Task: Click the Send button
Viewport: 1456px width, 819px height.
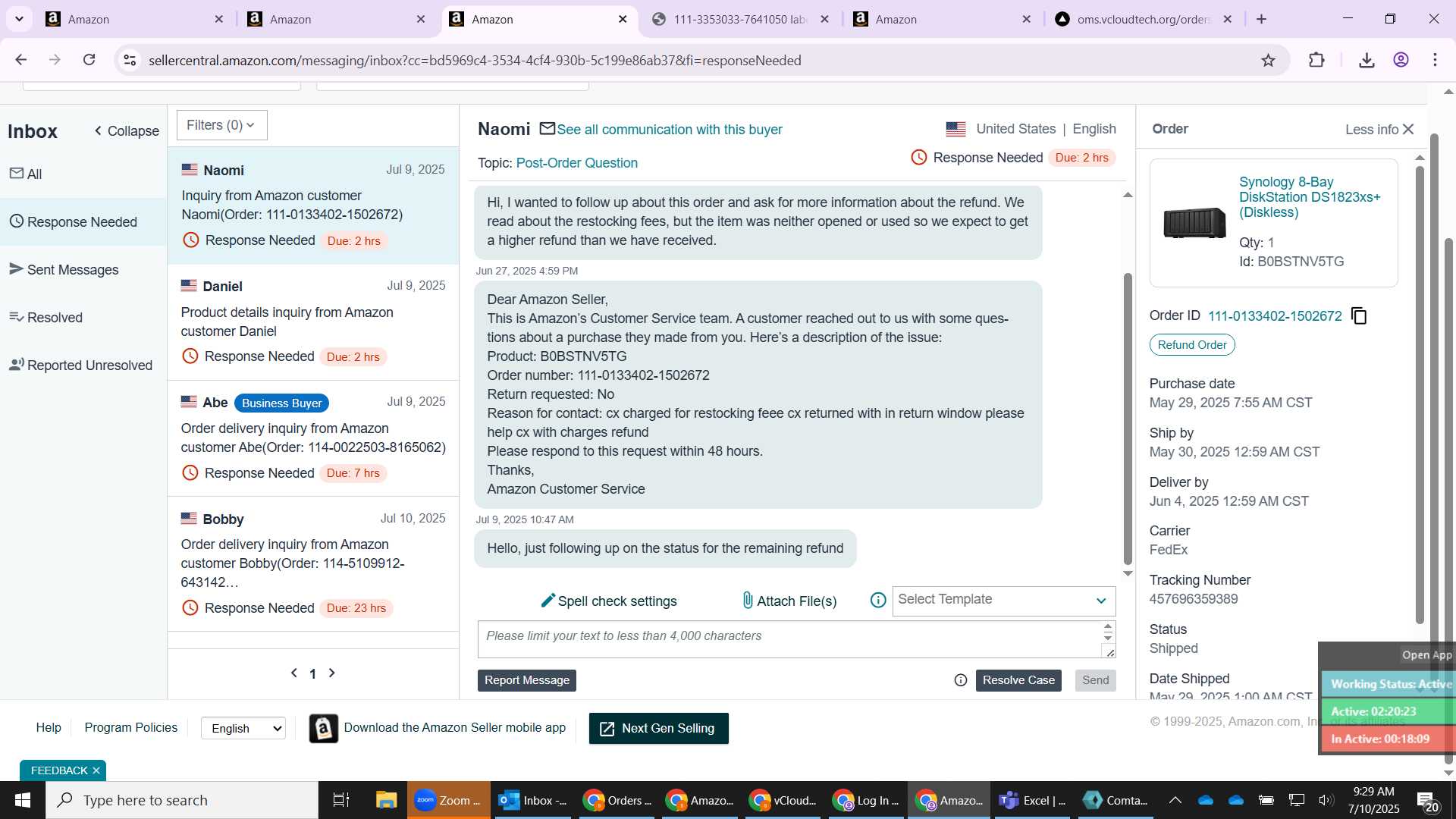Action: (x=1095, y=680)
